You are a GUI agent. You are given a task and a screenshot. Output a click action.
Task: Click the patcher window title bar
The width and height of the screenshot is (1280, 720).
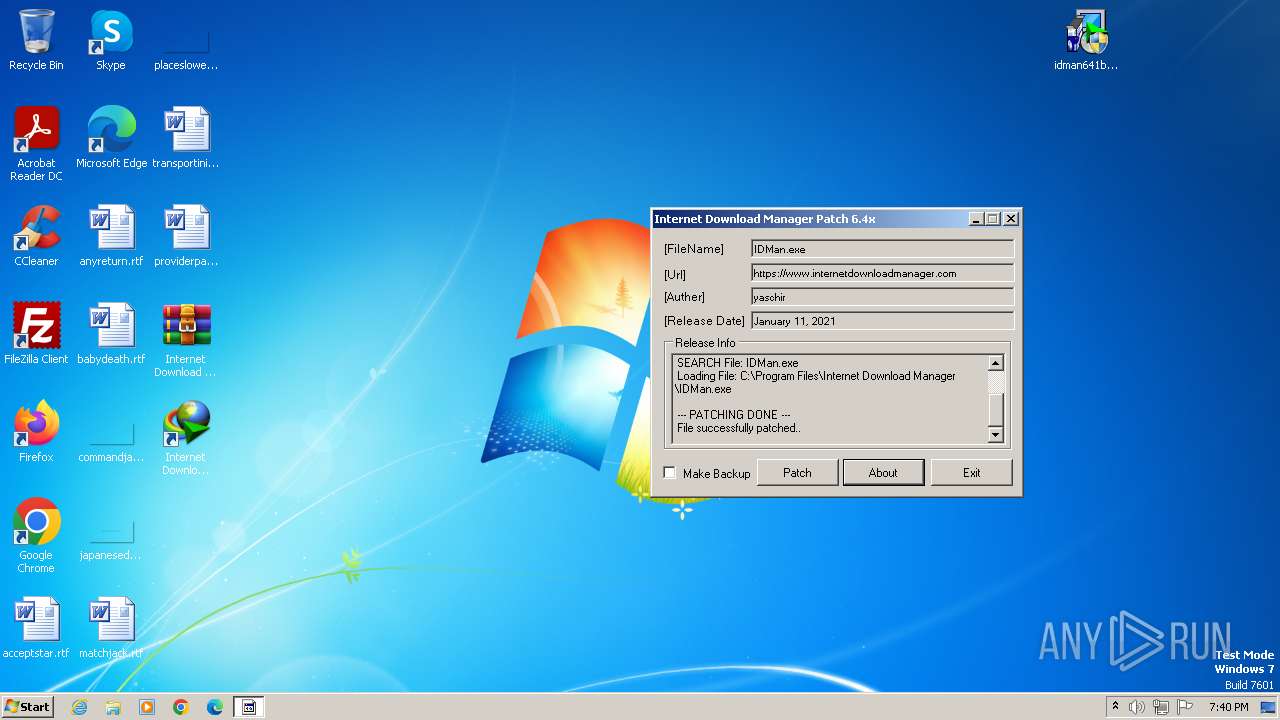(x=810, y=219)
